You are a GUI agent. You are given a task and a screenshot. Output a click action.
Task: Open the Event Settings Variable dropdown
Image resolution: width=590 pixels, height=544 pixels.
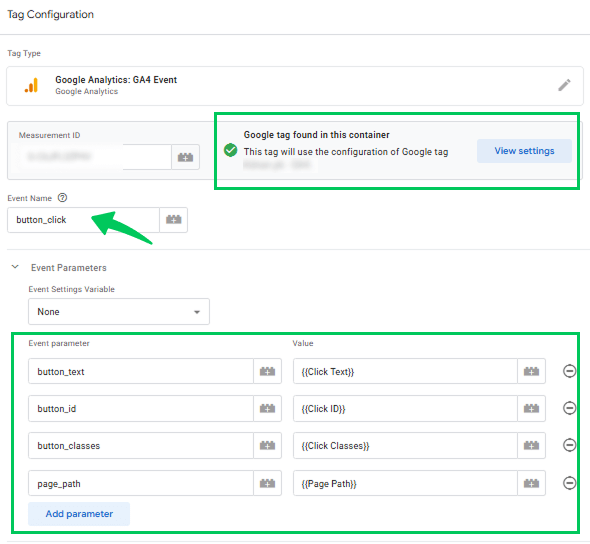119,312
